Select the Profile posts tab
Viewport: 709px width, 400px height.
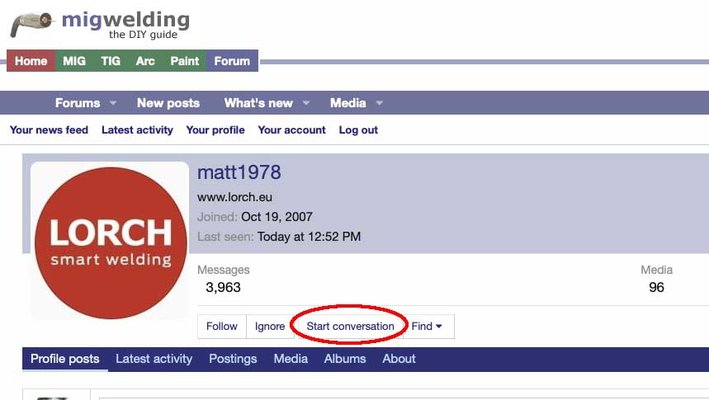pyautogui.click(x=65, y=359)
